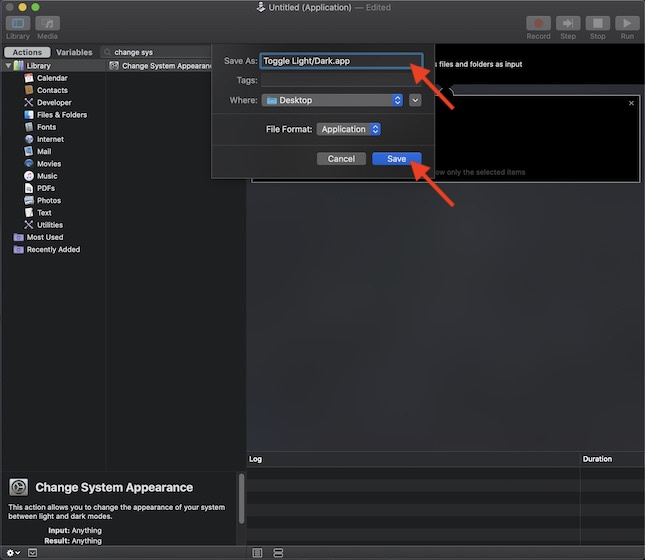Screen dimensions: 645x560
Task: Cancel the save dialog
Action: [341, 159]
